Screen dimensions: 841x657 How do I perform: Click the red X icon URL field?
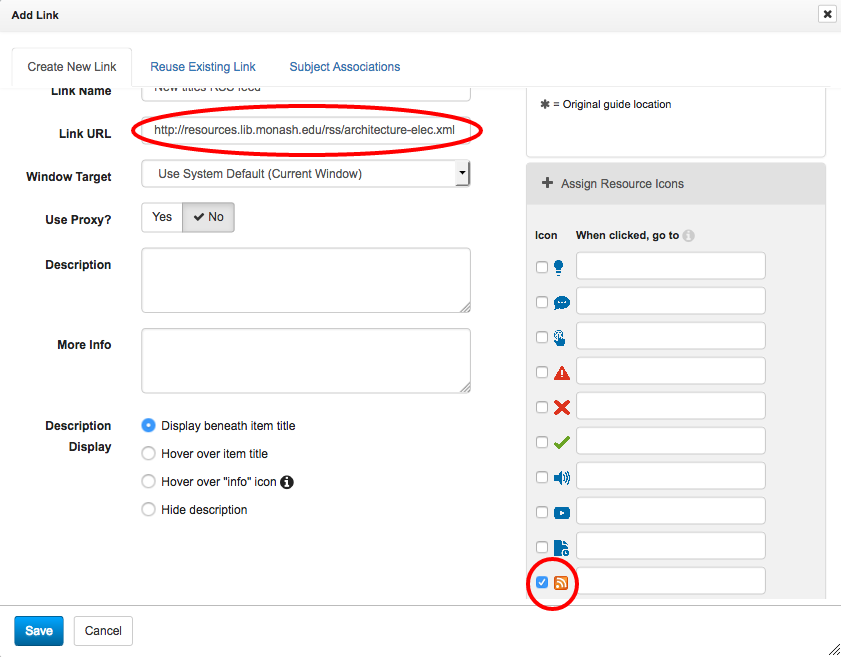pyautogui.click(x=670, y=405)
